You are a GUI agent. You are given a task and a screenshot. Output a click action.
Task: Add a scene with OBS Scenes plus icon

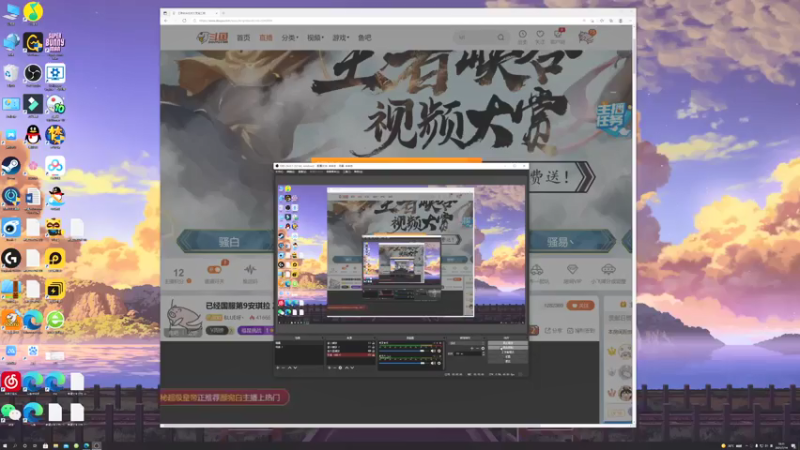(x=278, y=367)
